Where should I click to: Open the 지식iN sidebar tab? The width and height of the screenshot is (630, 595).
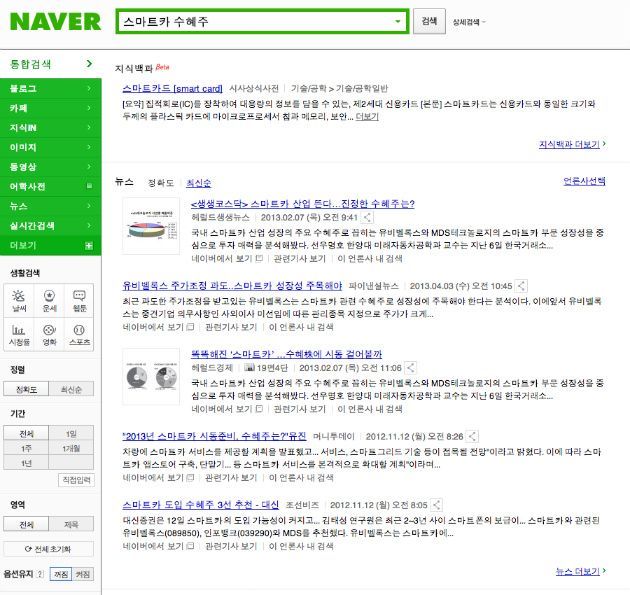point(51,127)
